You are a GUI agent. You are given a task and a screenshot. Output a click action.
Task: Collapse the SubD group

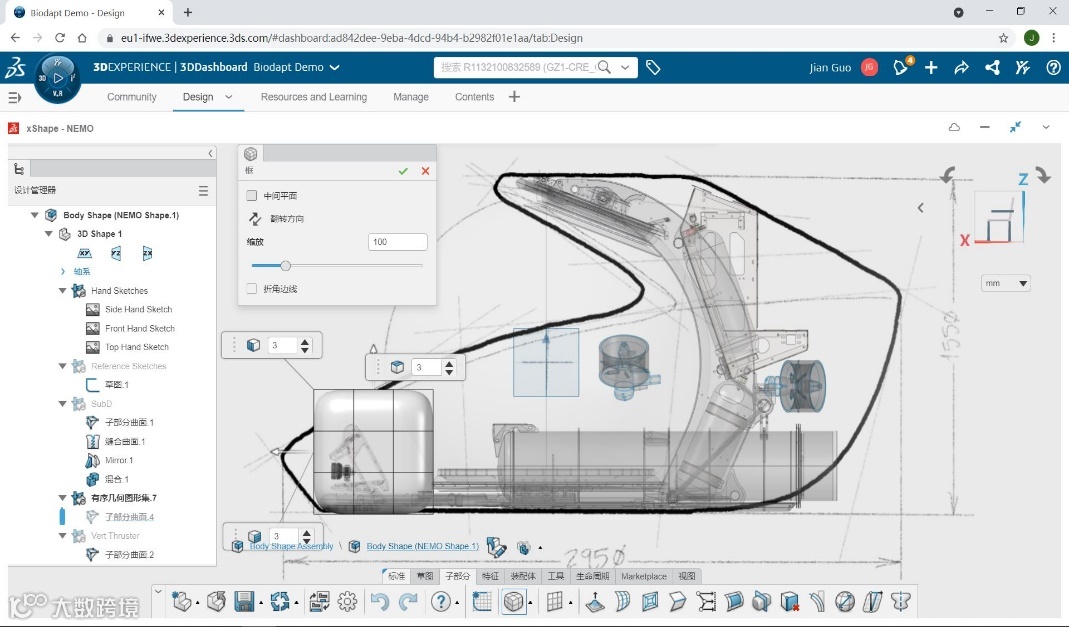click(x=63, y=403)
